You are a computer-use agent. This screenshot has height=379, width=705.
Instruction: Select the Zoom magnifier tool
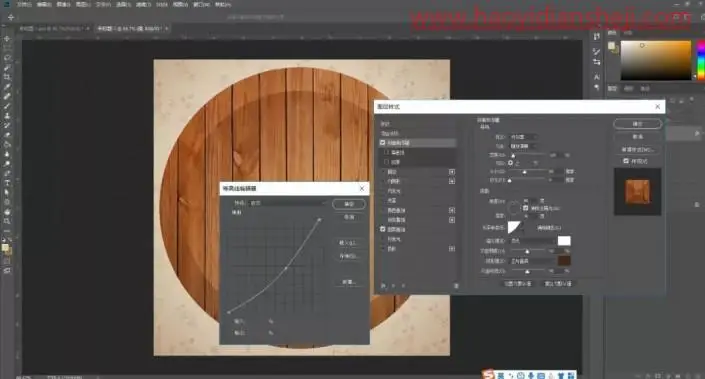point(7,221)
